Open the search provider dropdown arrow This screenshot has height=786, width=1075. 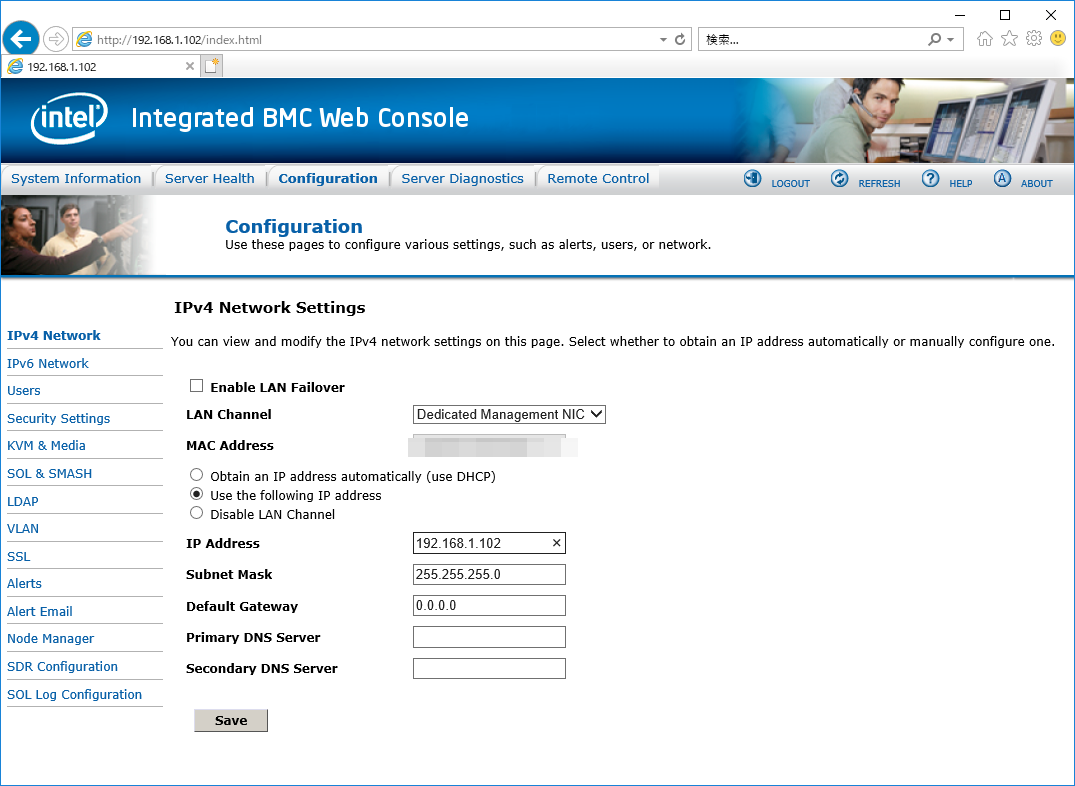click(x=951, y=40)
